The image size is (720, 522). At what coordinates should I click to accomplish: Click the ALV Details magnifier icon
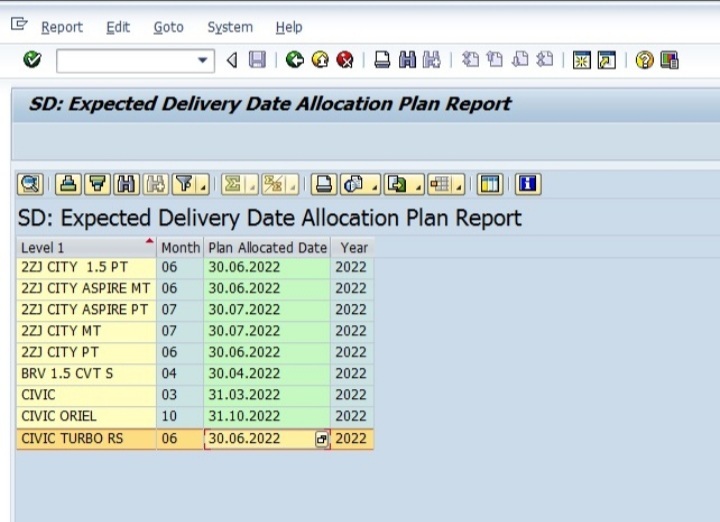click(30, 184)
